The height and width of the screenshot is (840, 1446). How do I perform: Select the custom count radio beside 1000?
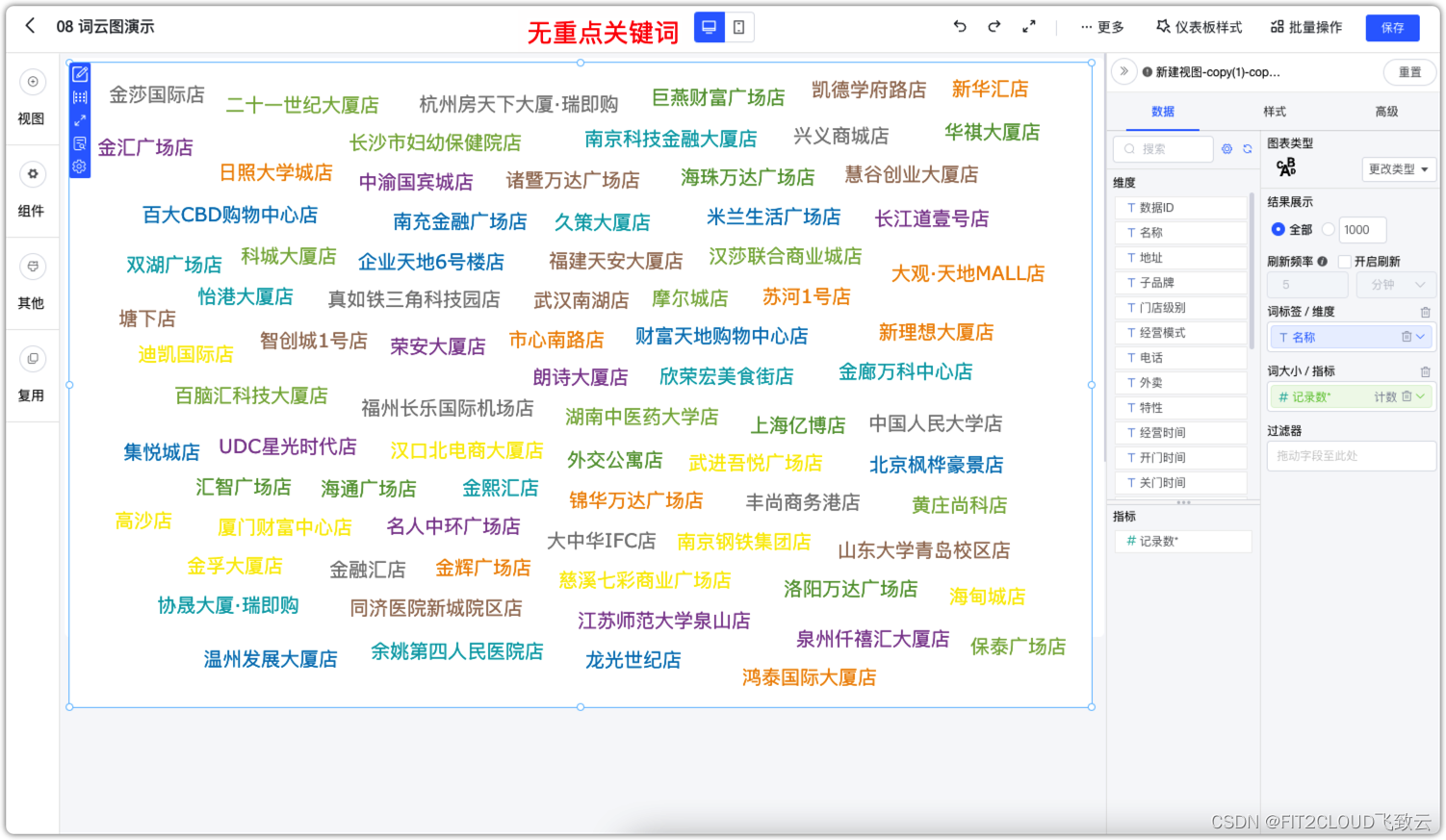(1329, 230)
